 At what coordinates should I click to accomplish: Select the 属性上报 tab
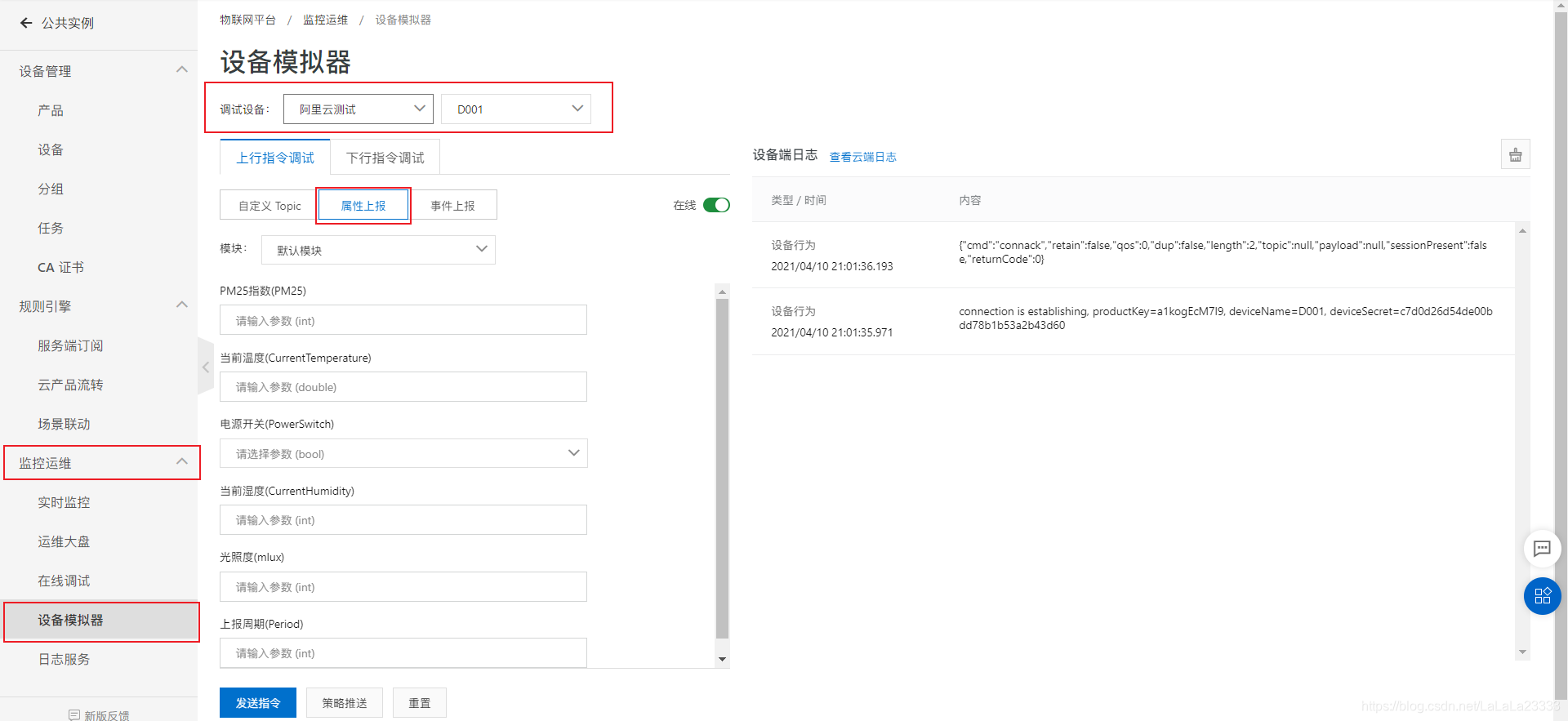coord(363,206)
